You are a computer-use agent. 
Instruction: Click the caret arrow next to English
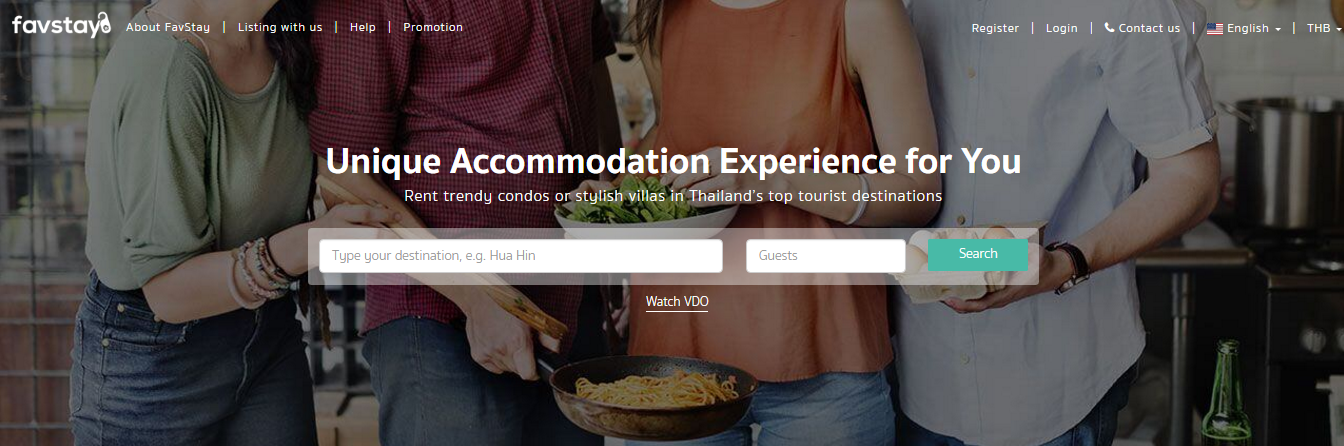click(x=1278, y=29)
